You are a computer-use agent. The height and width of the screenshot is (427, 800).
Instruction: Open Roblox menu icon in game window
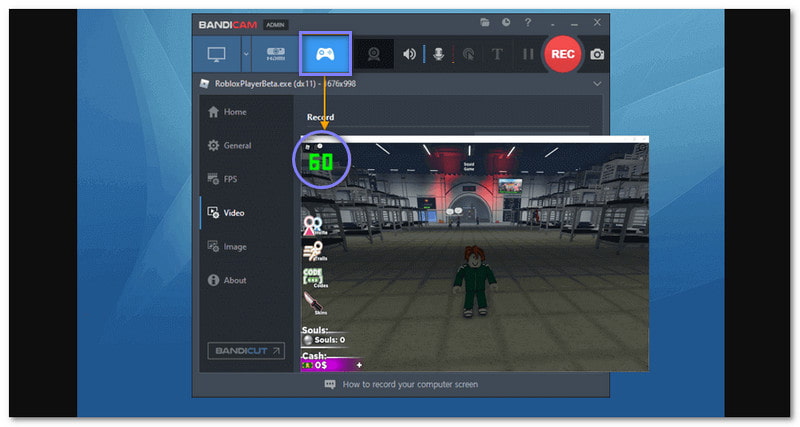(x=307, y=147)
